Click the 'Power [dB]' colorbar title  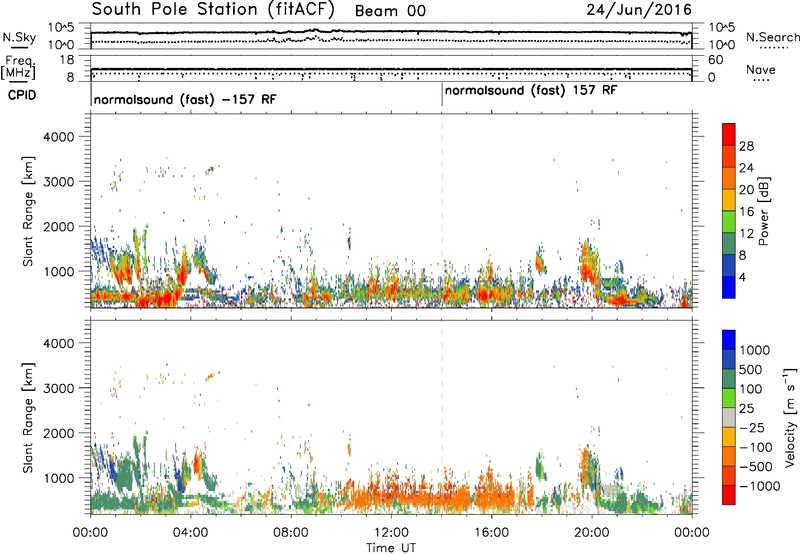[763, 211]
